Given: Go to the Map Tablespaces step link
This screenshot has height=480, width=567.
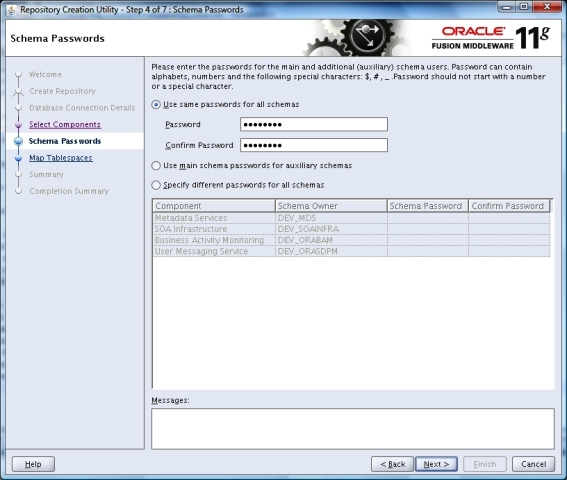Looking at the screenshot, I should pyautogui.click(x=61, y=158).
